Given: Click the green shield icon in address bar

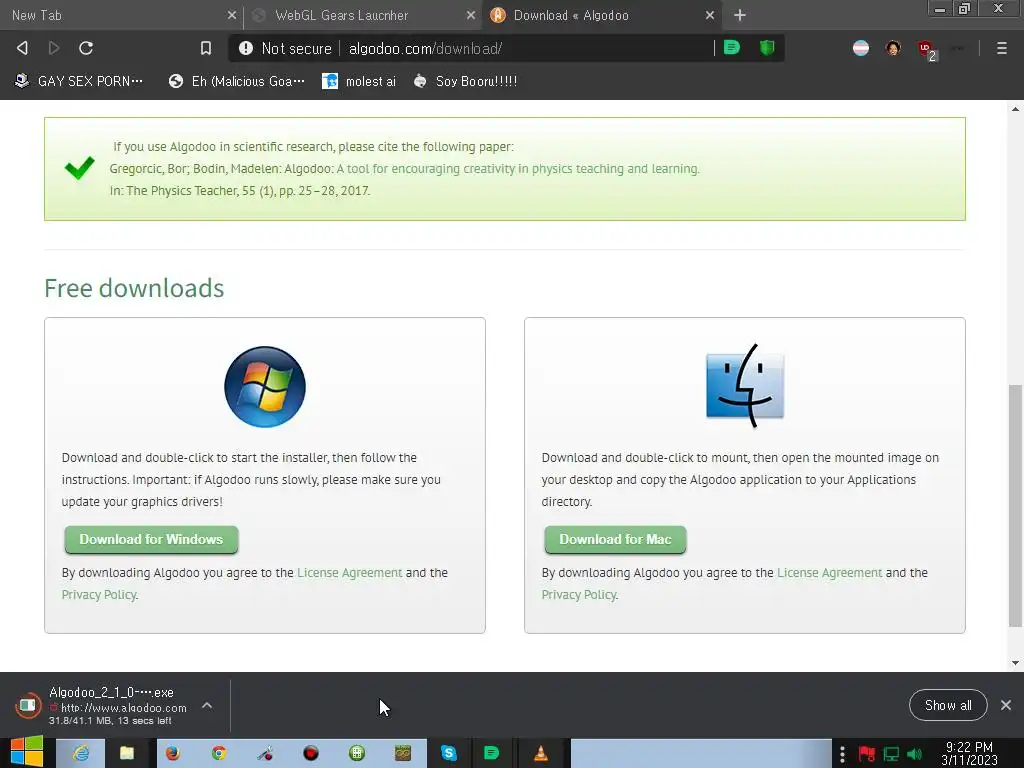Looking at the screenshot, I should click(x=767, y=48).
